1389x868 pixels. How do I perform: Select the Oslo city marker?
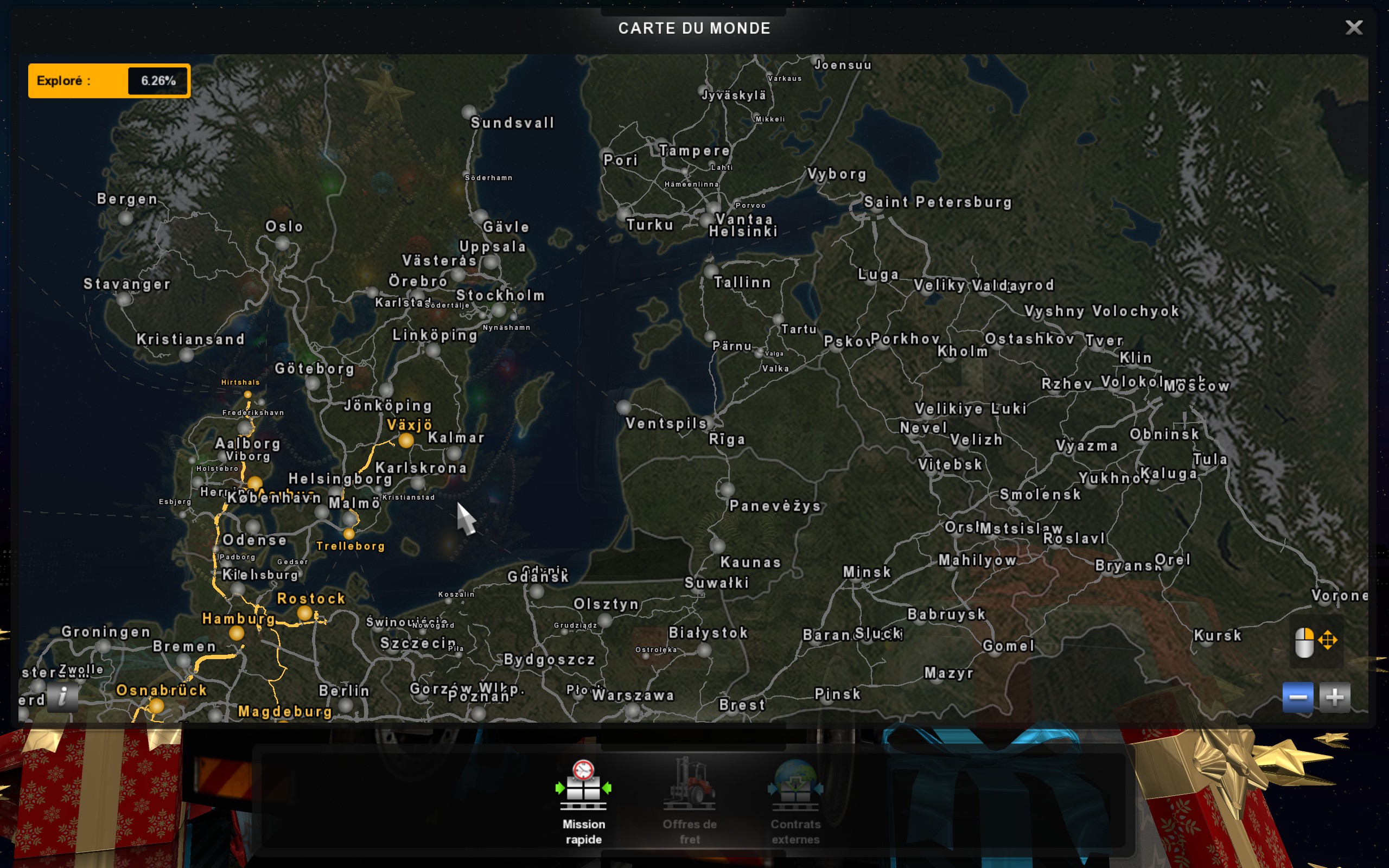(282, 244)
